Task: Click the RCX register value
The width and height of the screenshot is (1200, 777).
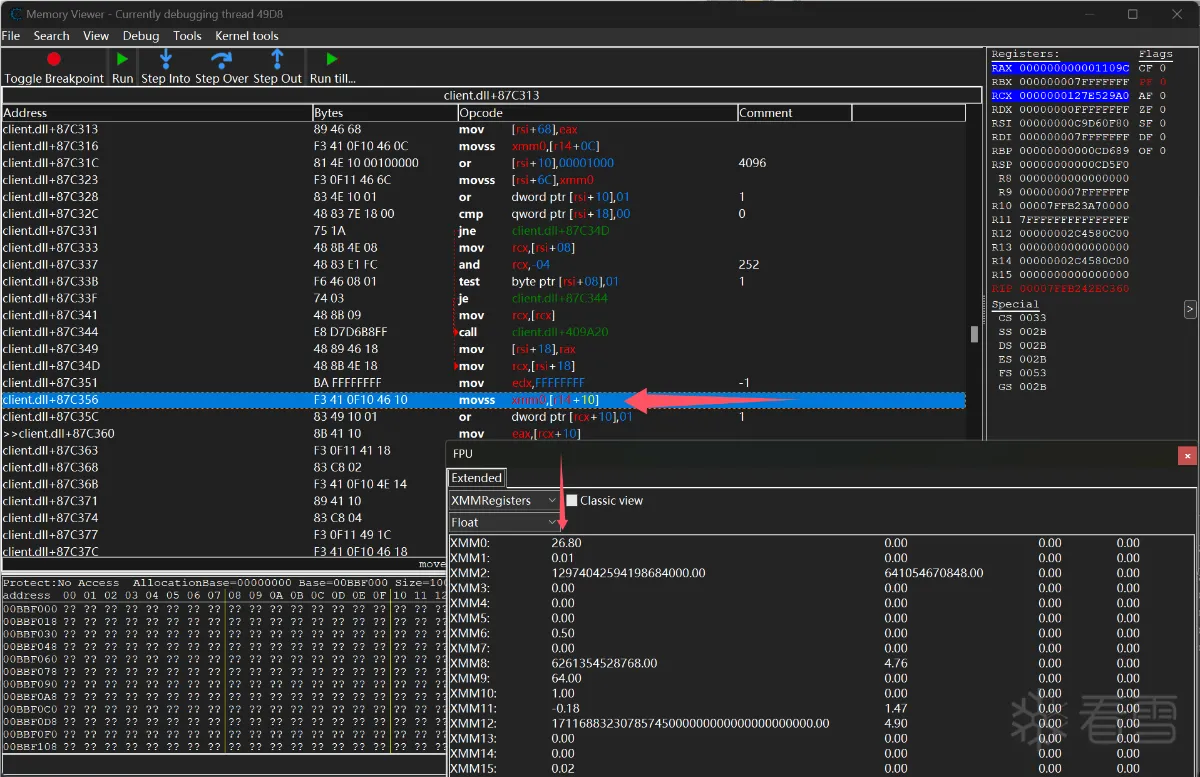Action: (x=1073, y=96)
